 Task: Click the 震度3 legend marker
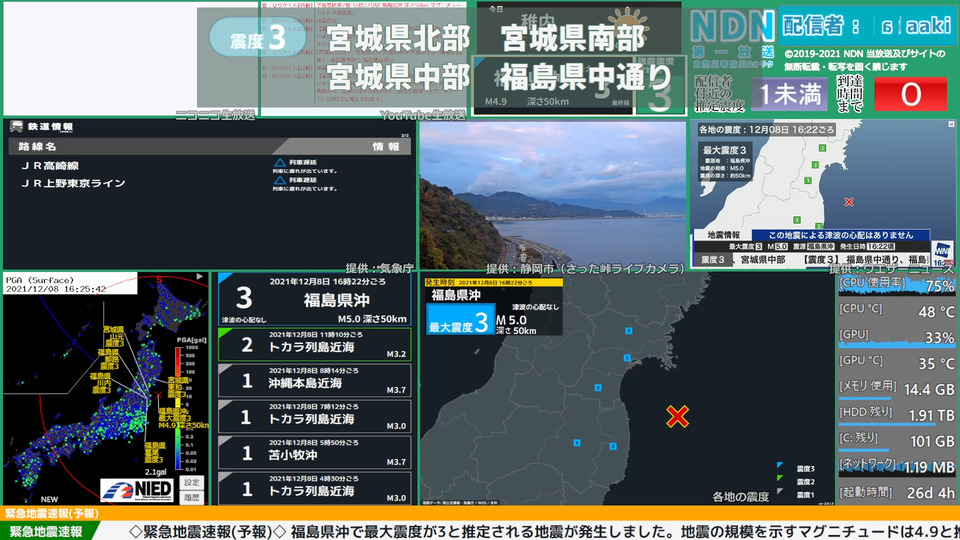coord(780,465)
